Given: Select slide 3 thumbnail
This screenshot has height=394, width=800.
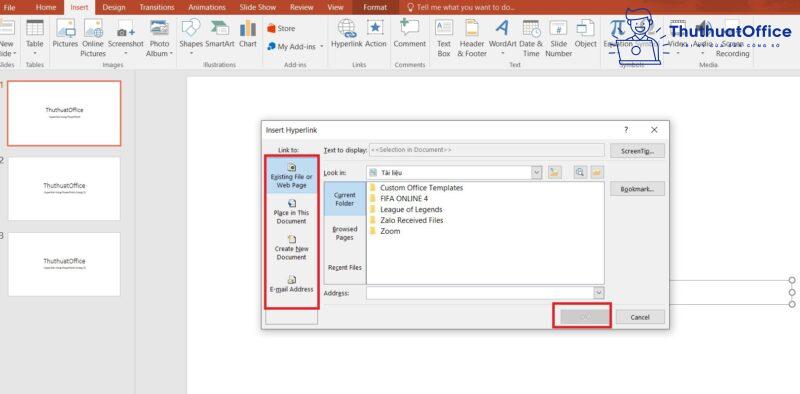Looking at the screenshot, I should pyautogui.click(x=64, y=264).
